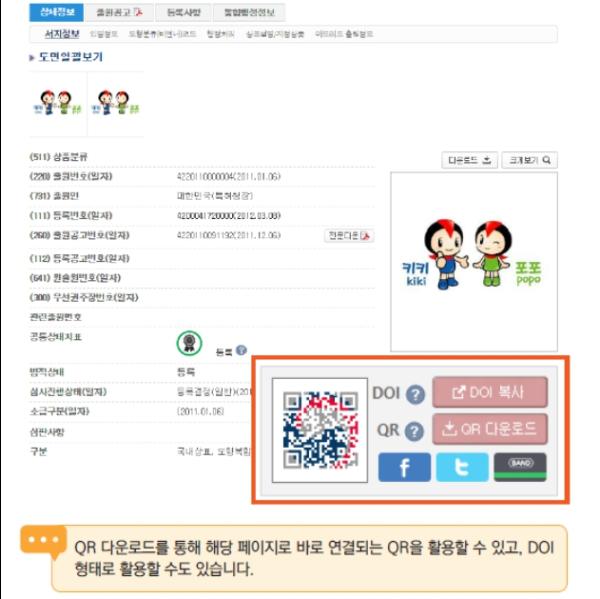
Task: Click the help icon beside 등록 status
Action: (x=241, y=350)
